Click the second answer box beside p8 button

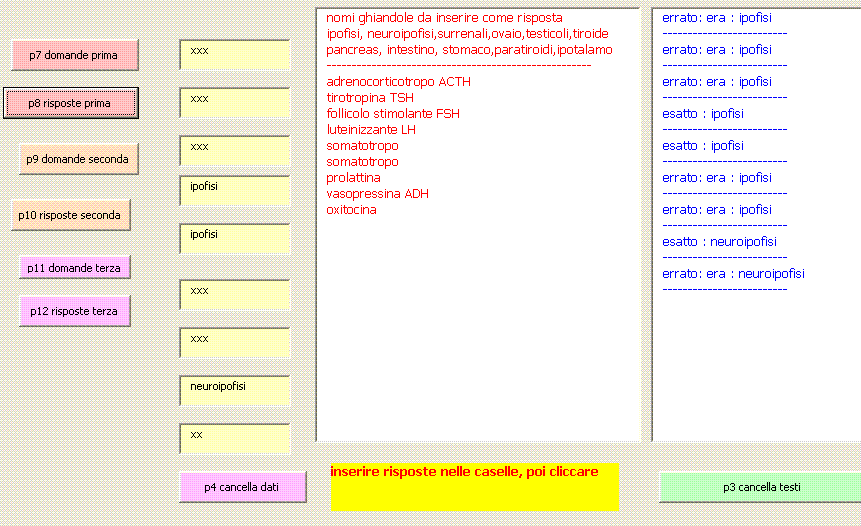(x=234, y=103)
